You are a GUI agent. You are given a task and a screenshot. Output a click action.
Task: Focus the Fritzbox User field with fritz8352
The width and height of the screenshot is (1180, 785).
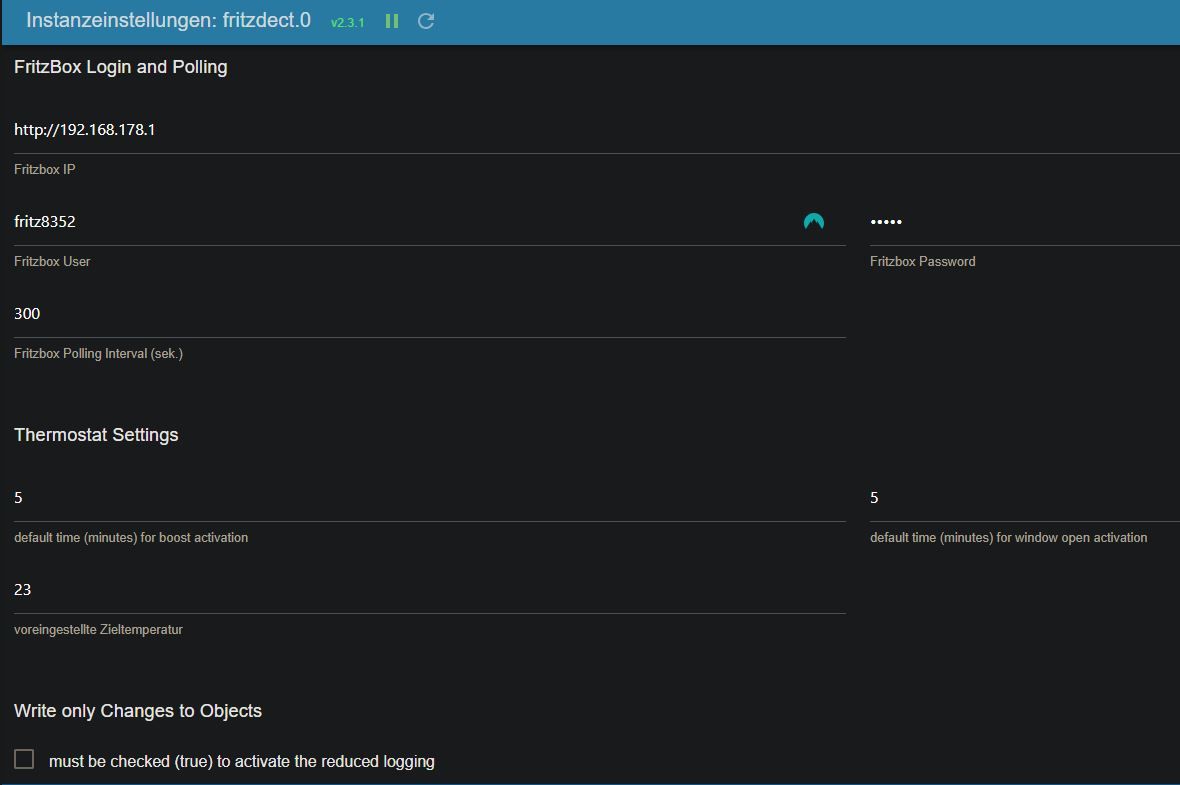pyautogui.click(x=430, y=221)
